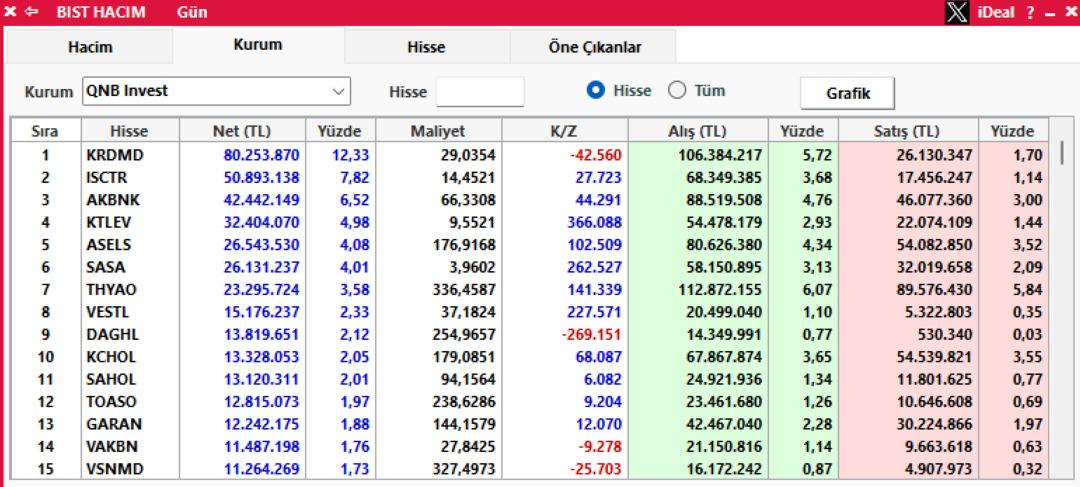1080x487 pixels.
Task: Switch to the Kurum tab
Action: coord(258,45)
